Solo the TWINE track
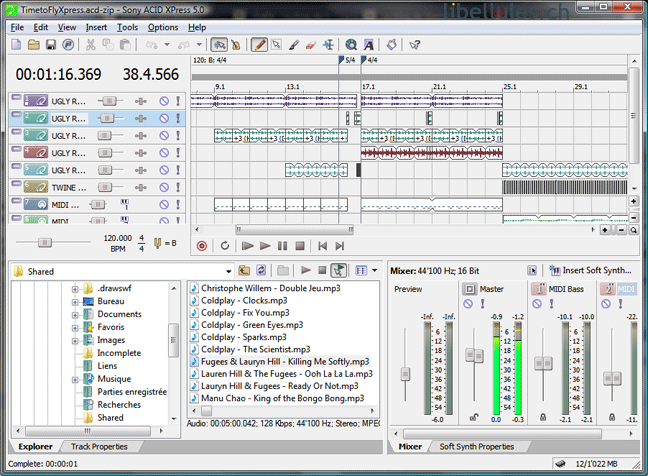 [178, 188]
